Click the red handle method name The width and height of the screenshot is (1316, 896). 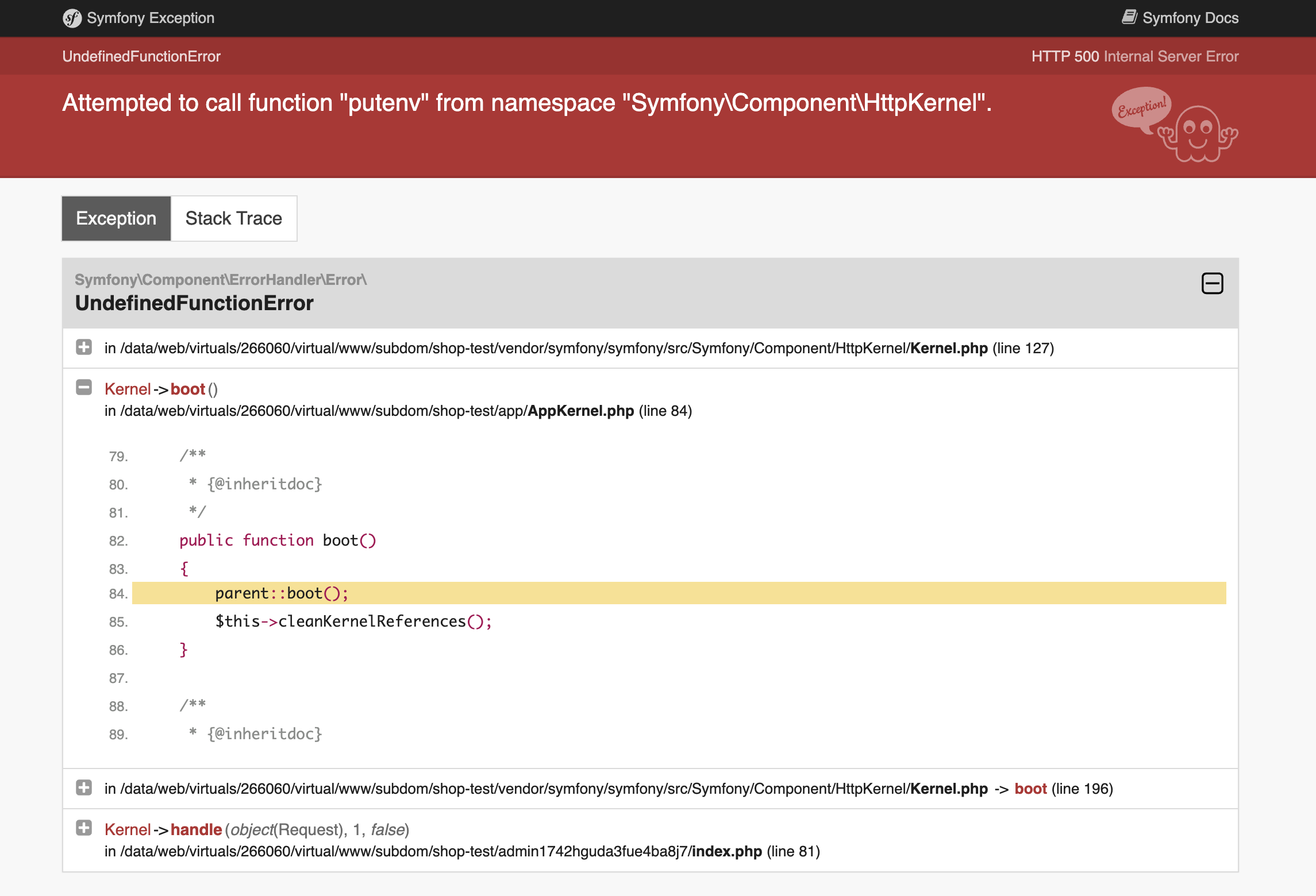pos(196,830)
